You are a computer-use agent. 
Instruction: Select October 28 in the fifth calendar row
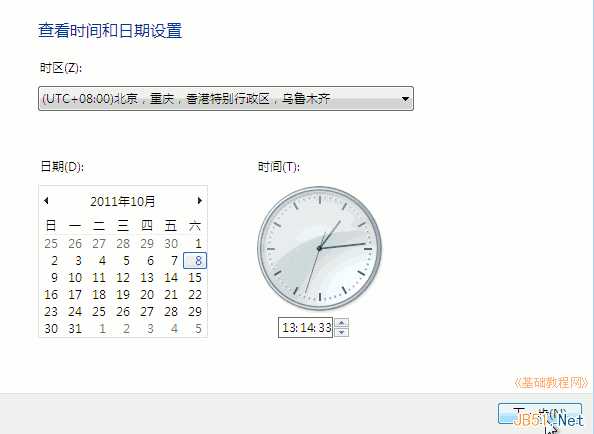coord(171,312)
